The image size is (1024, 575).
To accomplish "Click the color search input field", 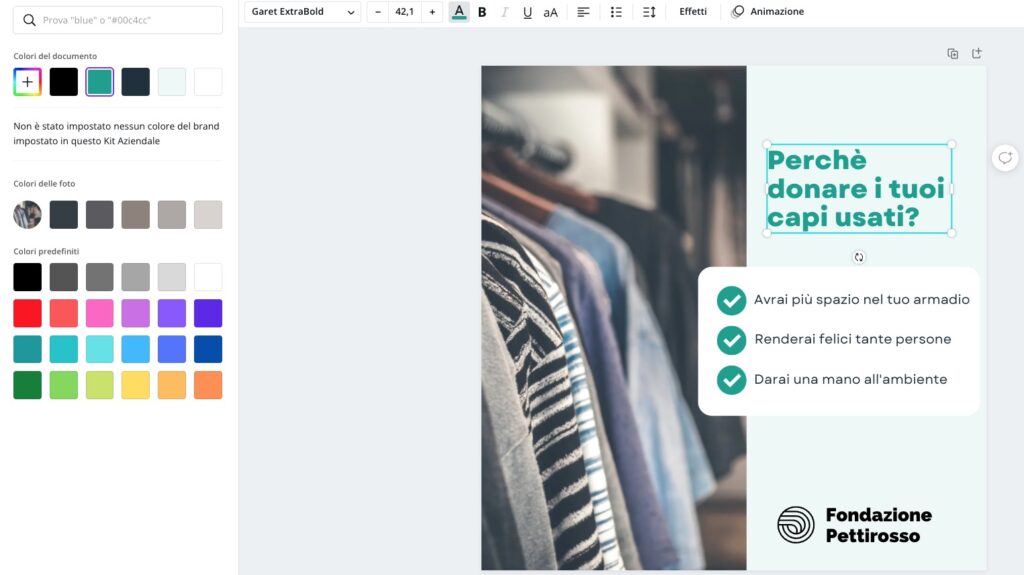I will coord(118,20).
